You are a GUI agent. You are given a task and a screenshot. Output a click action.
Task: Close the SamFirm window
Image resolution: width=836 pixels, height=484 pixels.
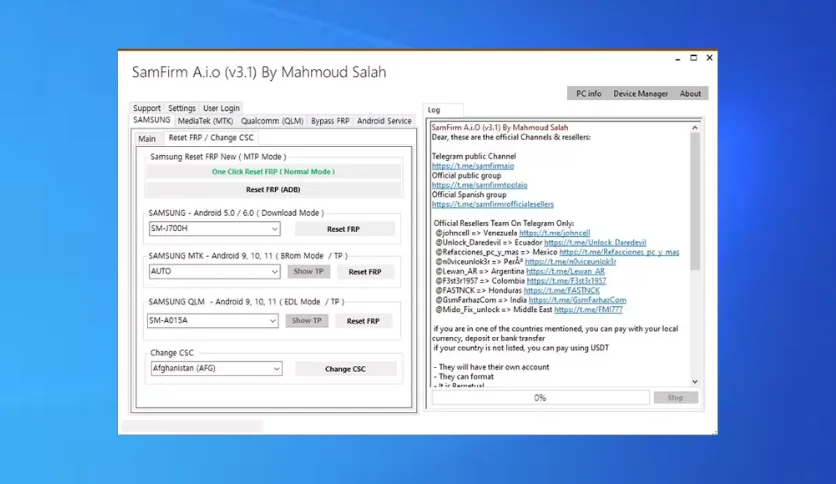pos(710,58)
